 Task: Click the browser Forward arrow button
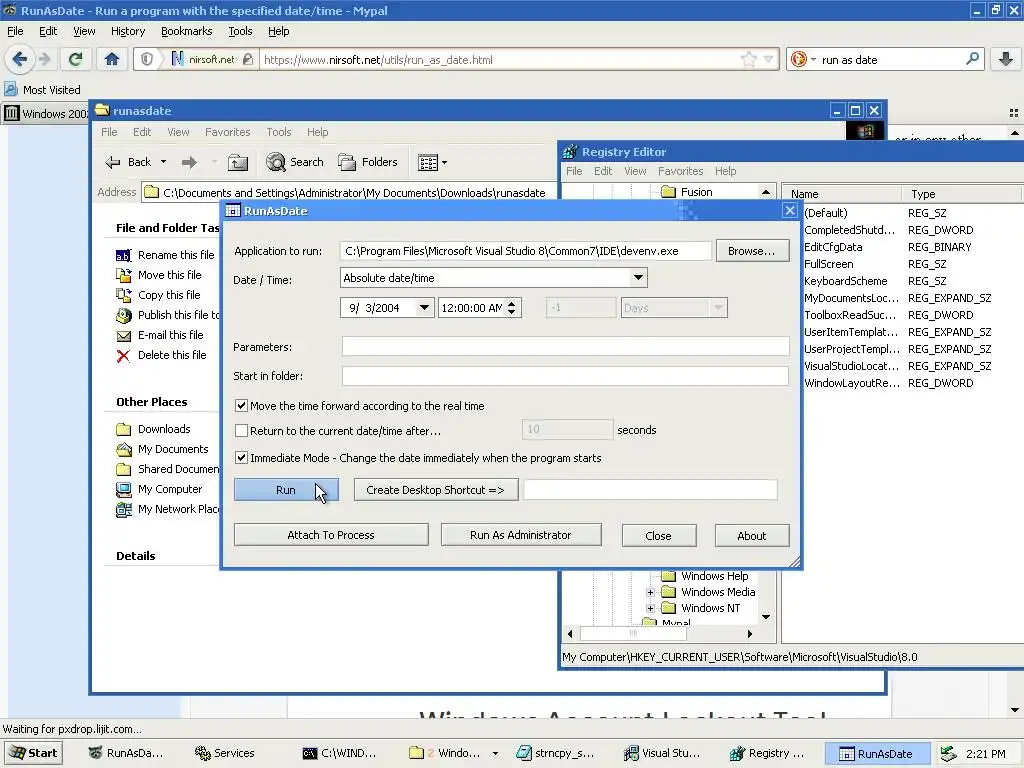[x=45, y=59]
